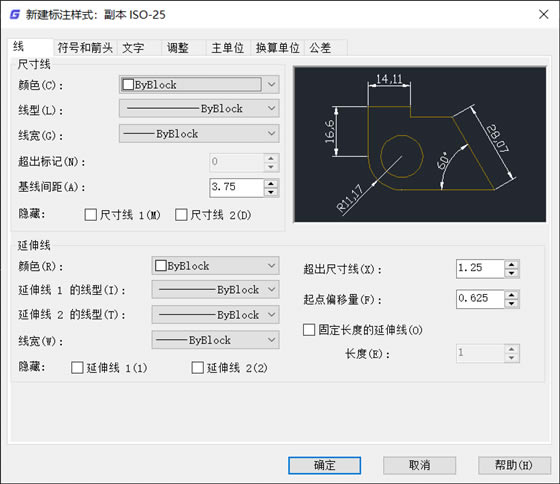Click the 确定 button
This screenshot has height=484, width=560.
(324, 465)
